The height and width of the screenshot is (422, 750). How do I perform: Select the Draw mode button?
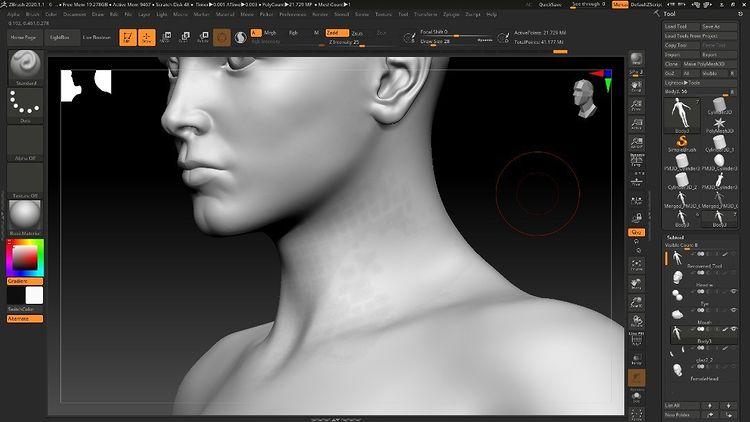147,38
